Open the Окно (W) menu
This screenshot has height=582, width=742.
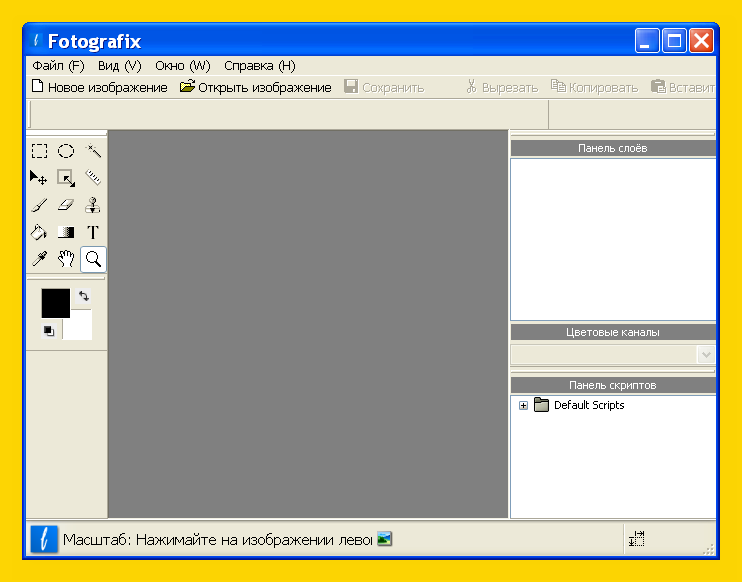pos(183,66)
